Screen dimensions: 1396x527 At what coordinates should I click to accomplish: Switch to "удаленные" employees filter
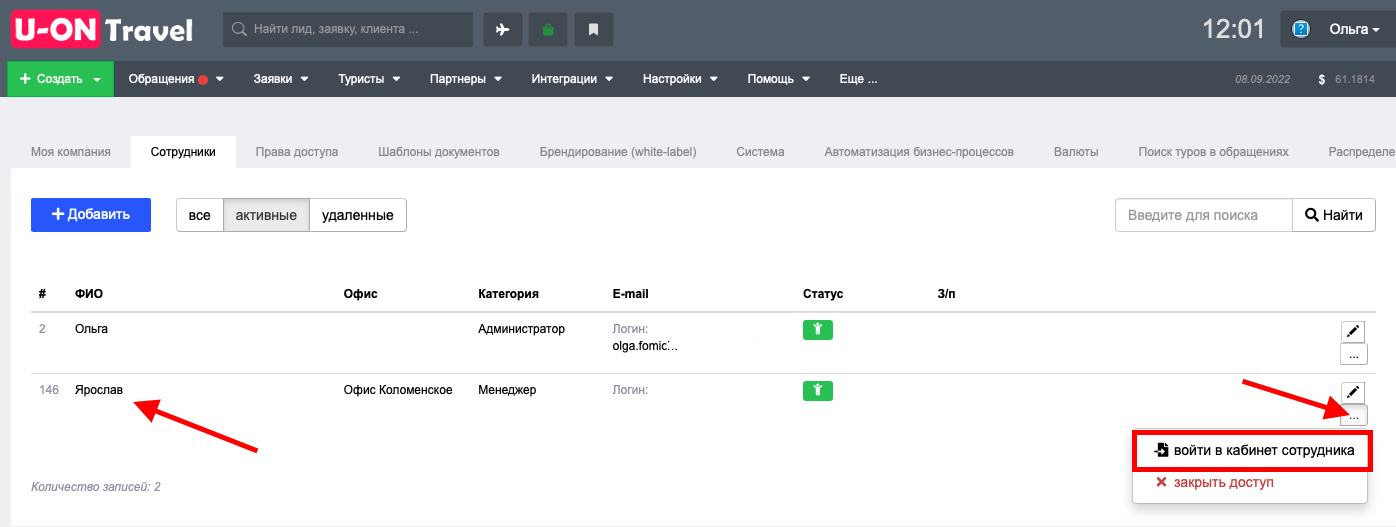[358, 215]
